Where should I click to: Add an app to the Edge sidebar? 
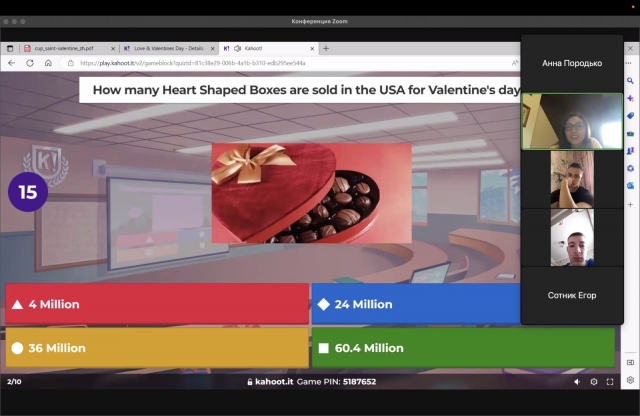[630, 204]
